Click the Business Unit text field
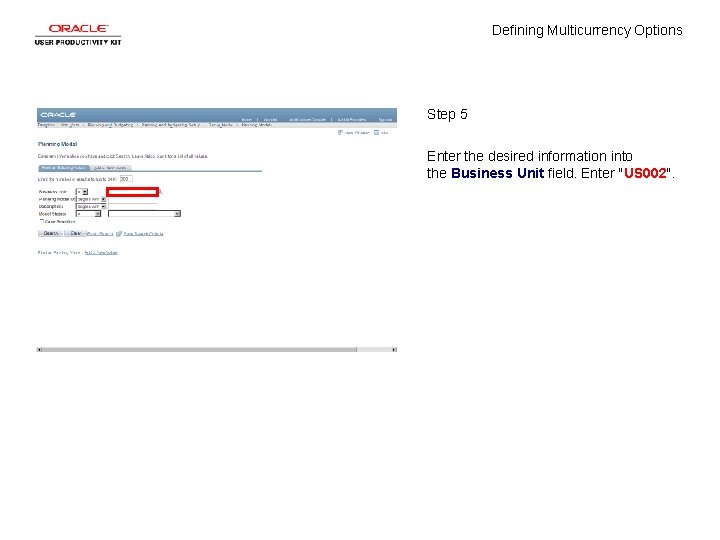The height and width of the screenshot is (540, 720). click(133, 192)
